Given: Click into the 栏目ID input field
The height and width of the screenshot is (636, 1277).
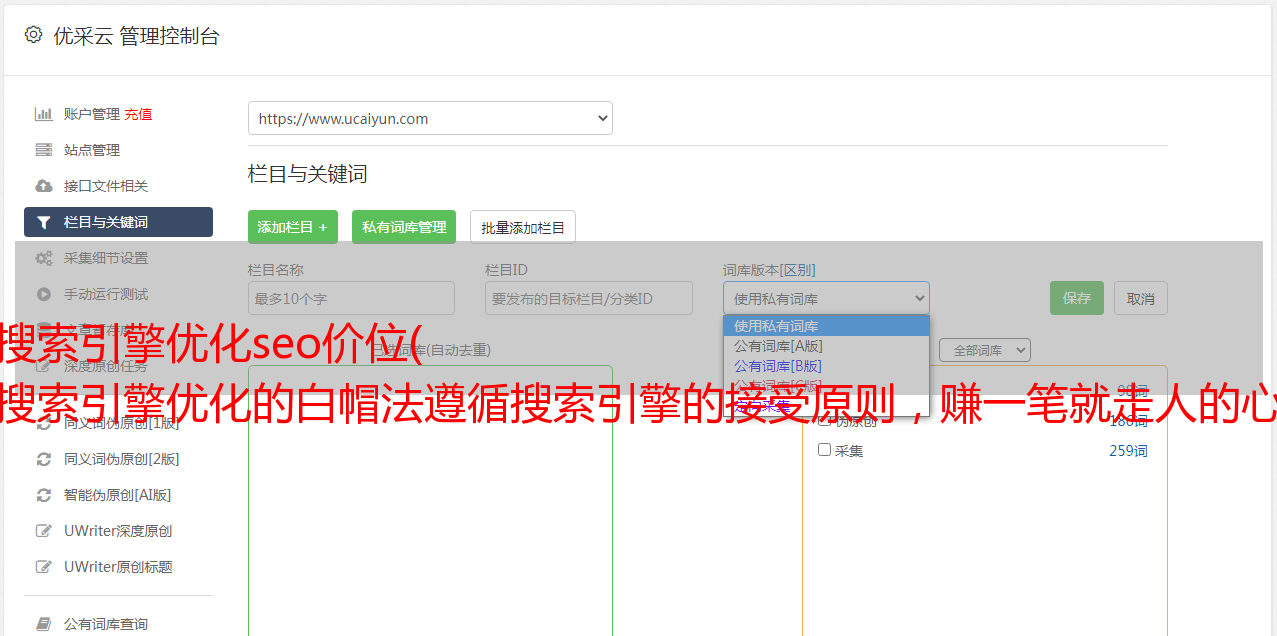Looking at the screenshot, I should point(589,298).
